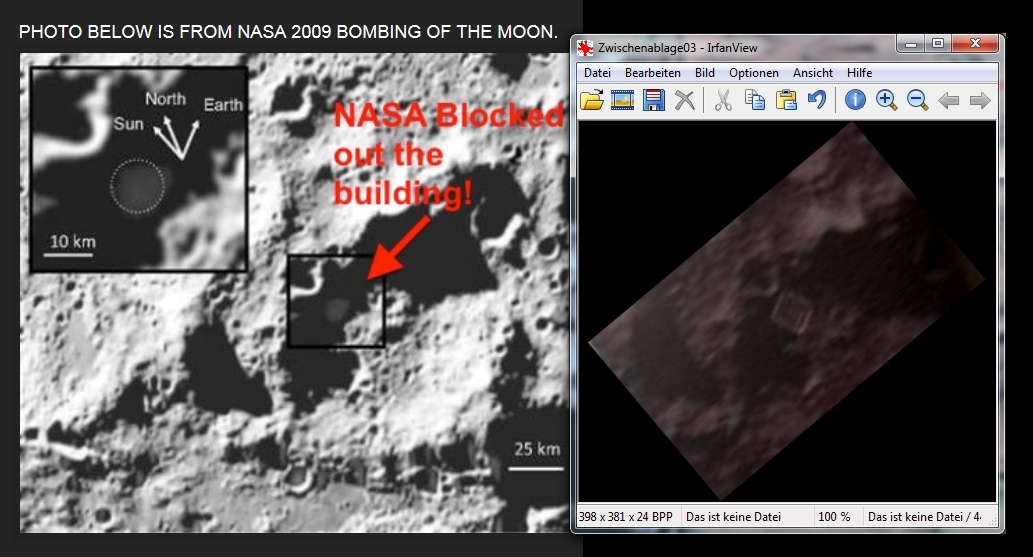Image resolution: width=1033 pixels, height=557 pixels.
Task: Open image Information blue i icon
Action: click(855, 100)
